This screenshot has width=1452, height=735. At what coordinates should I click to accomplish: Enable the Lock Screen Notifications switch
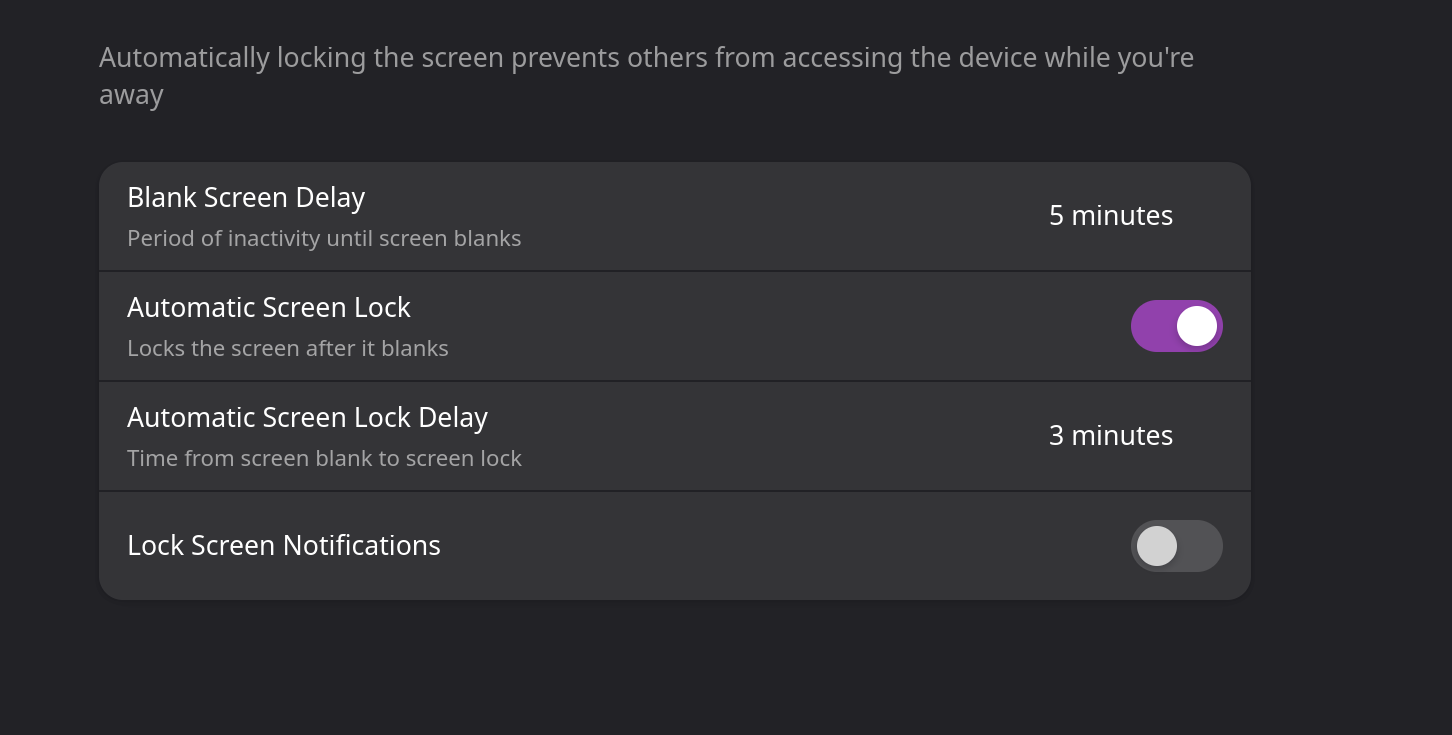click(1176, 546)
